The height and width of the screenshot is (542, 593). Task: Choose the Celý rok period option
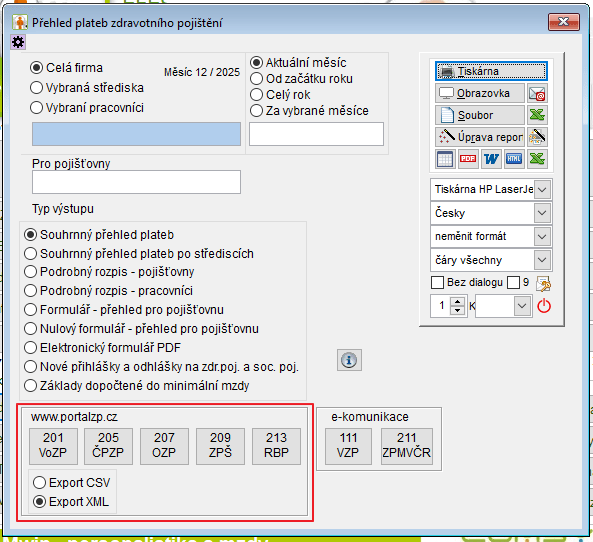[x=280, y=95]
